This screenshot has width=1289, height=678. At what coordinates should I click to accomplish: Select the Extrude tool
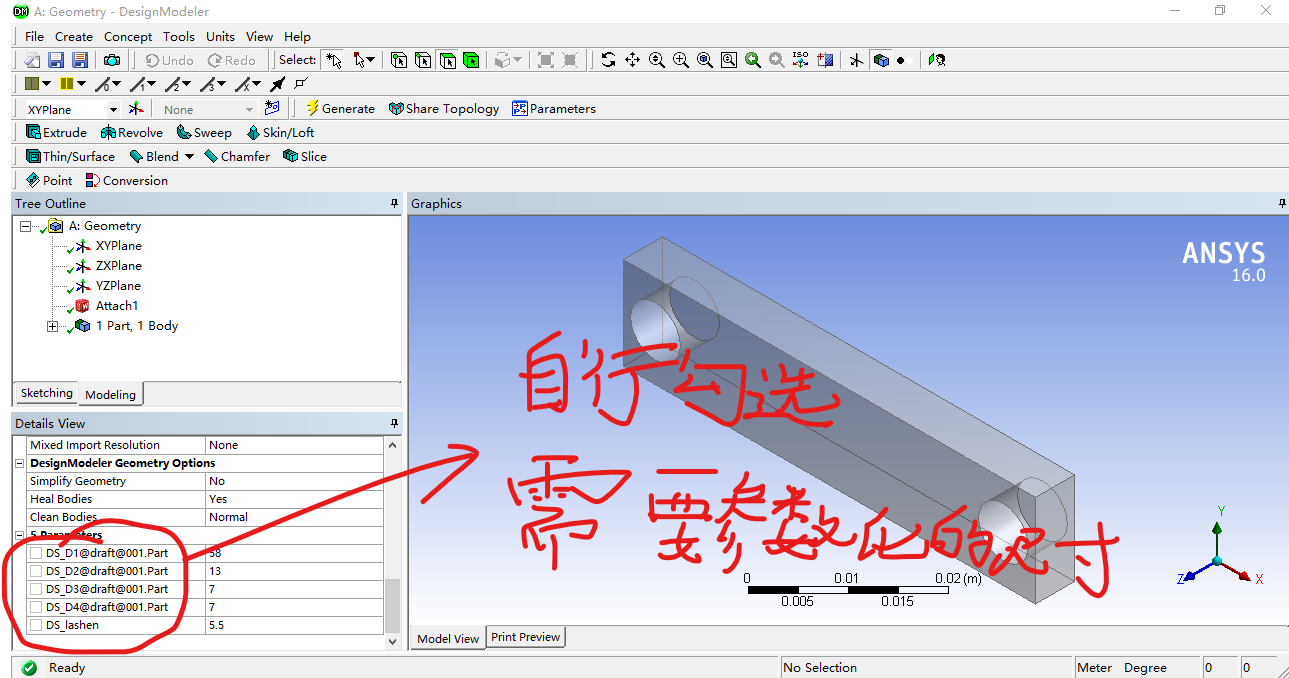tap(56, 131)
